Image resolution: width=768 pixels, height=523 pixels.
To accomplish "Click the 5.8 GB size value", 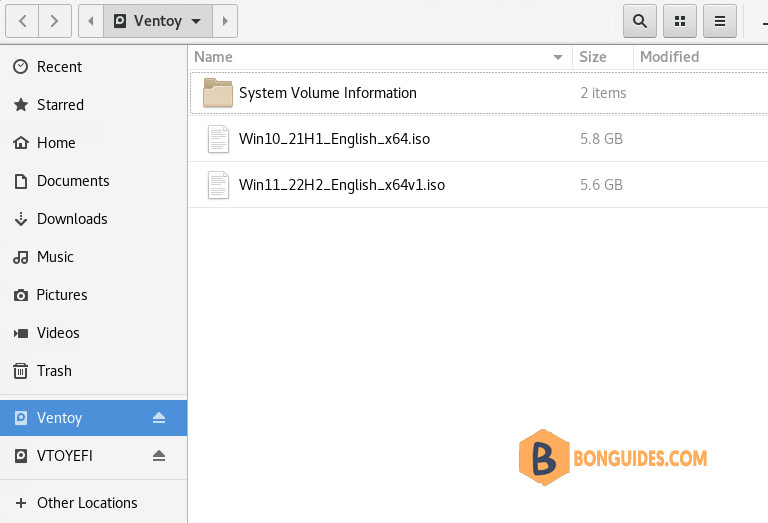I will click(601, 139).
